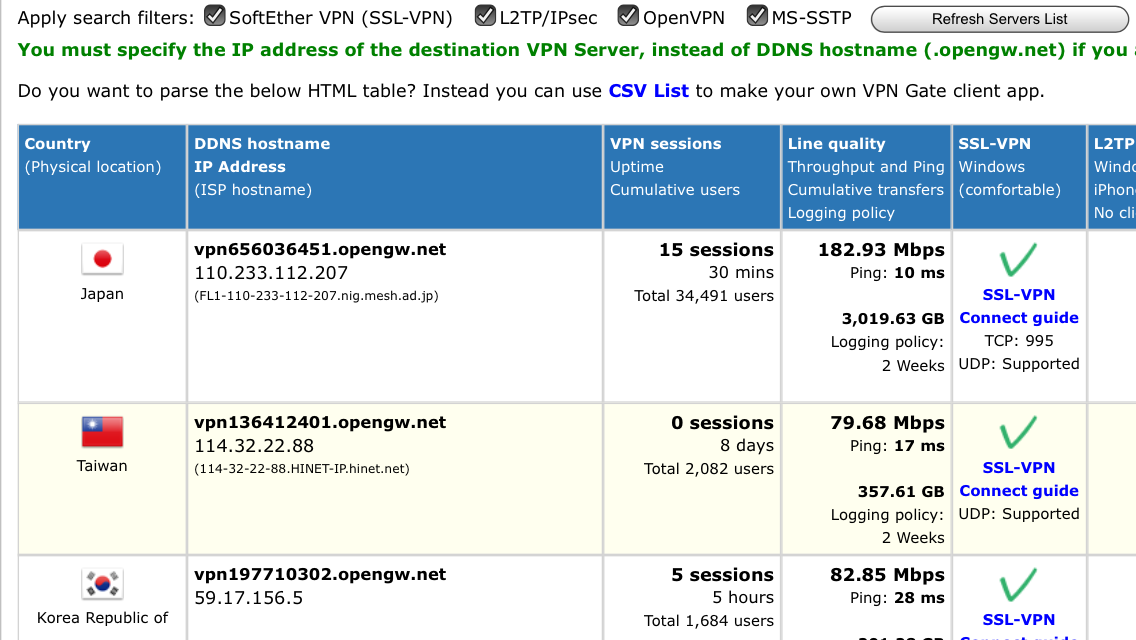Image resolution: width=1136 pixels, height=640 pixels.
Task: Click the SSL-VPN link in Korea row
Action: pos(1018,620)
